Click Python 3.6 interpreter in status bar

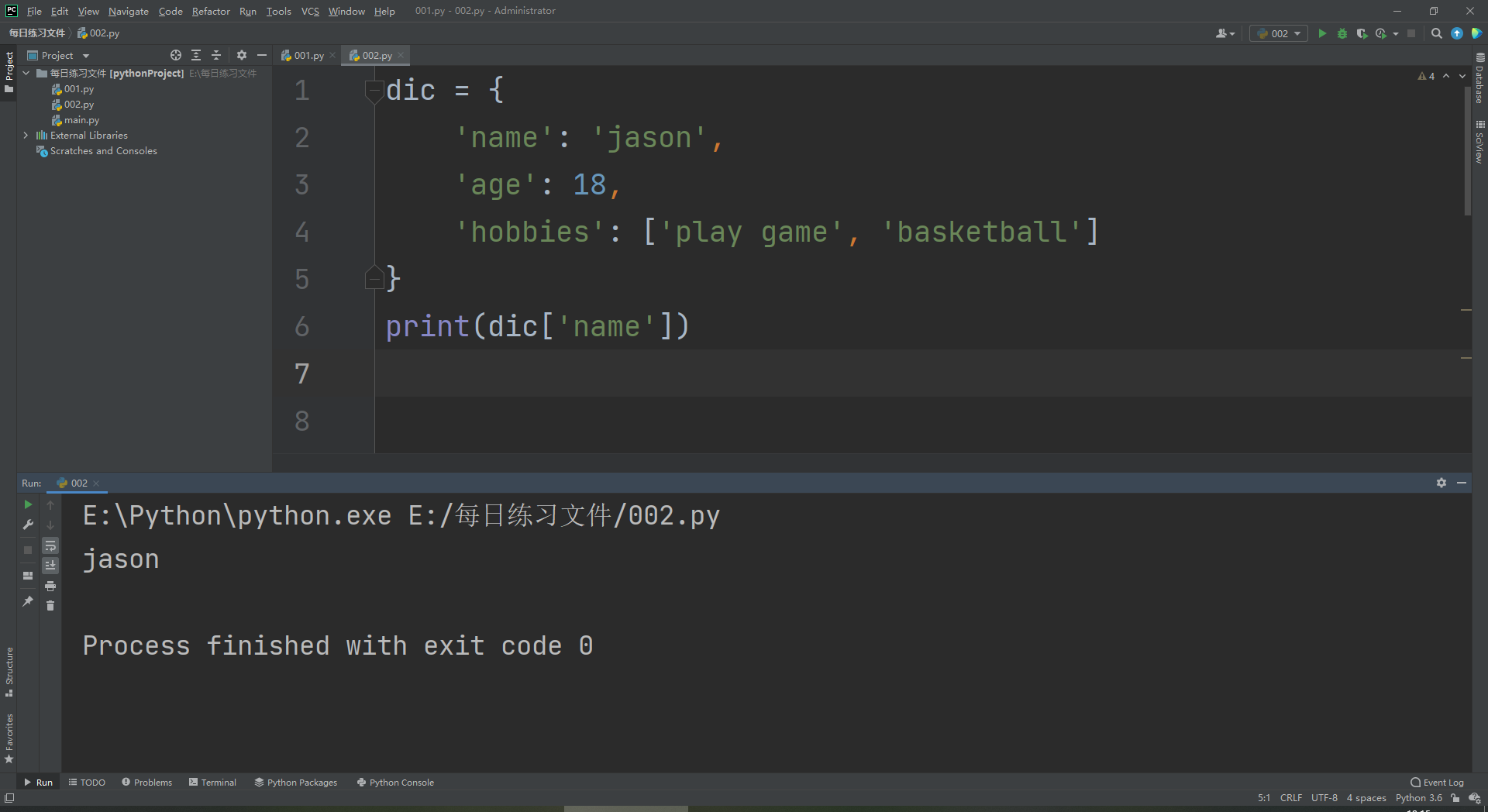(1419, 798)
